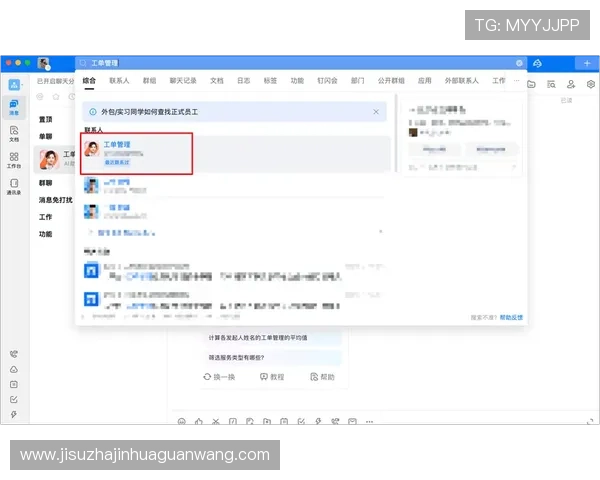
Task: Click the 教程 tutorial button
Action: 272,377
